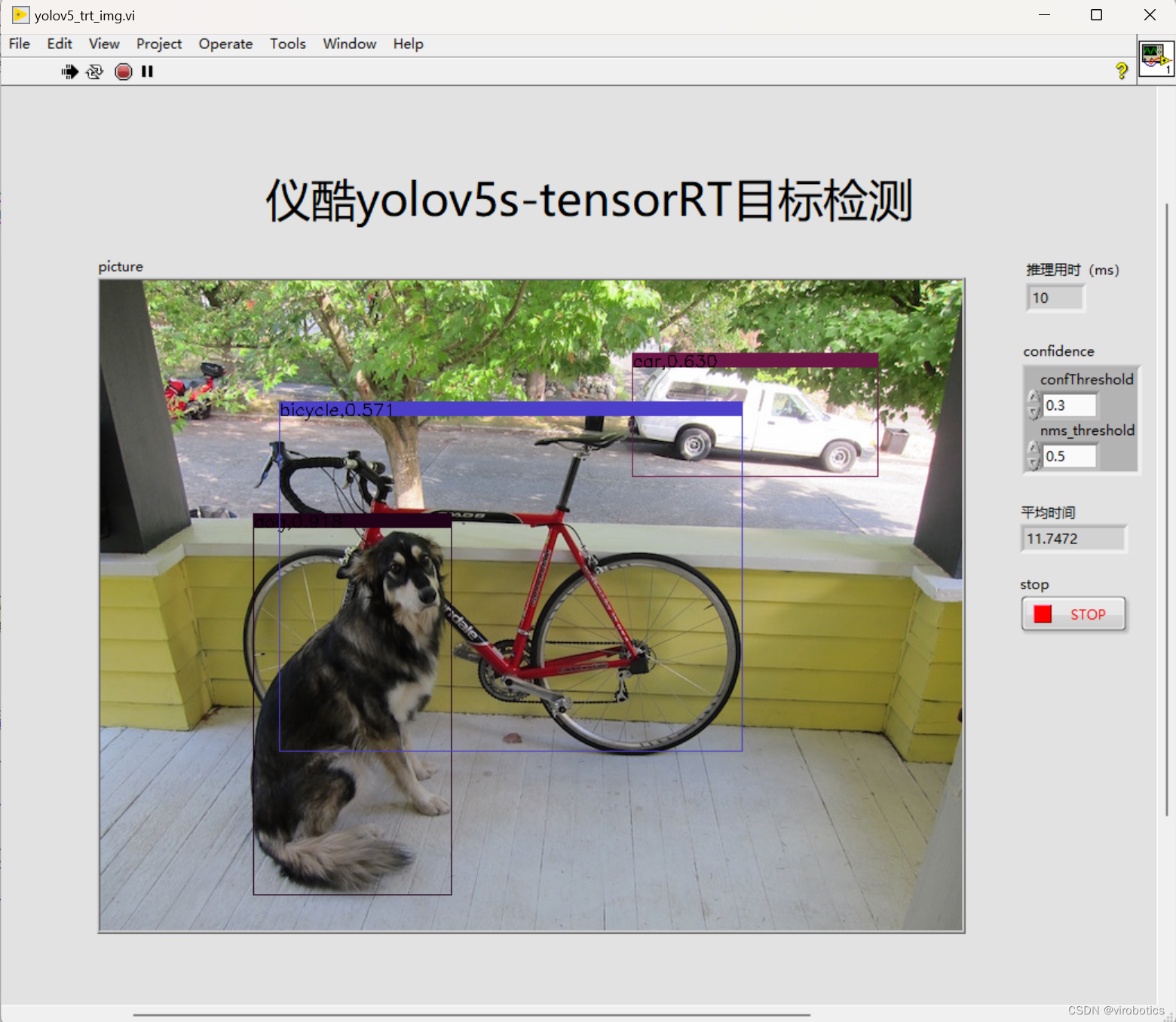Click the stop label above STOP button
This screenshot has height=1022, width=1176.
(1034, 584)
